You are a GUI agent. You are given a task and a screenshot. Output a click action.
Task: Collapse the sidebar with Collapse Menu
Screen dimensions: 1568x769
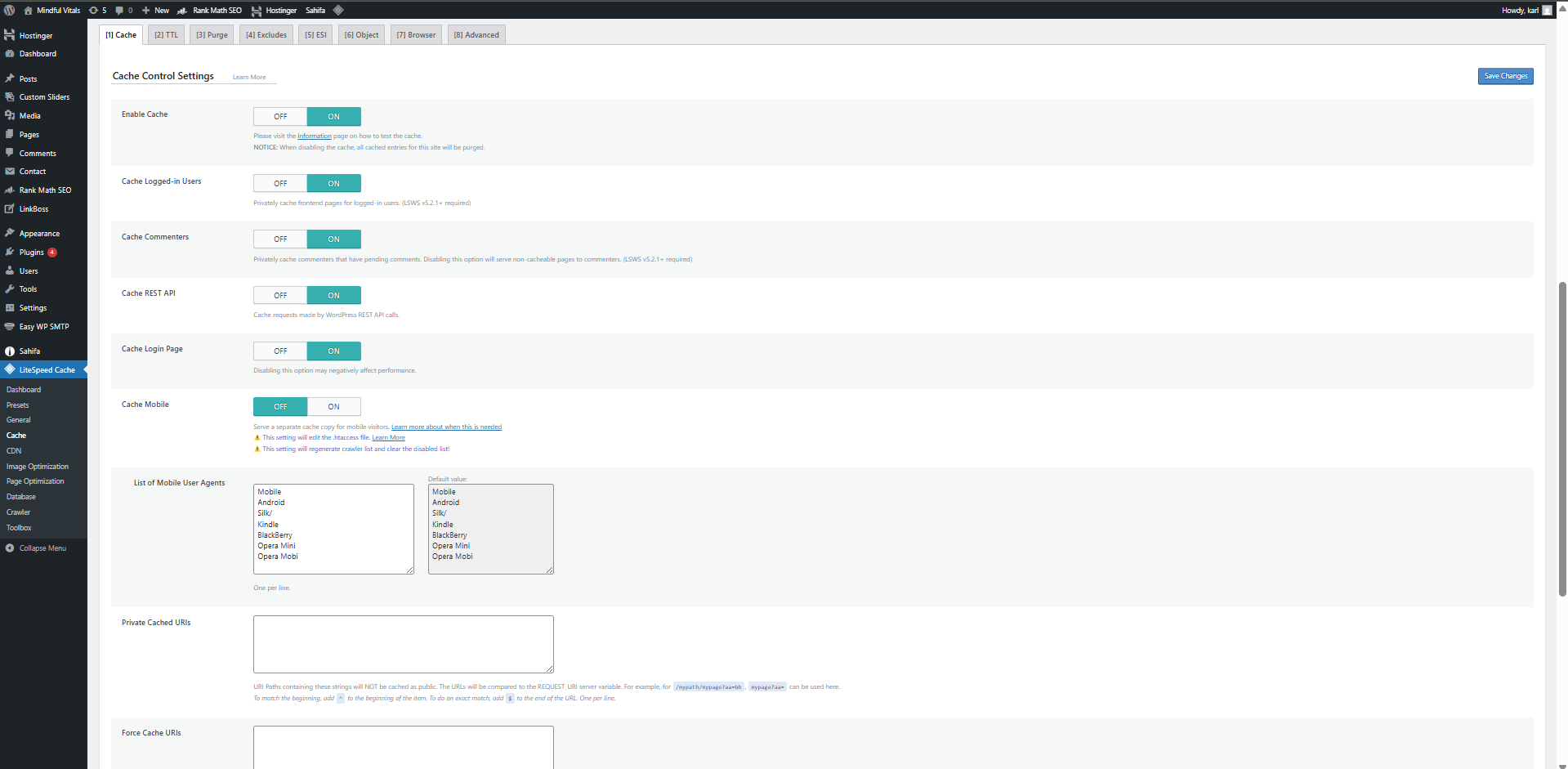click(x=43, y=548)
